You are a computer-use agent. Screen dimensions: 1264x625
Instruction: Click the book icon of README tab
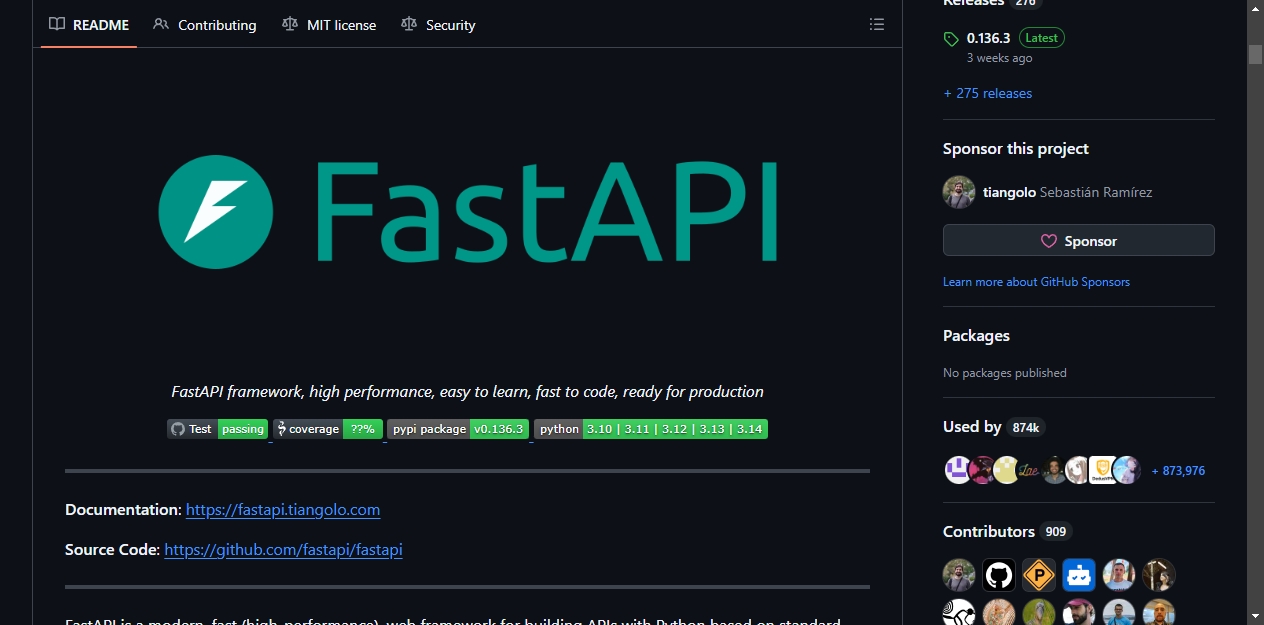pyautogui.click(x=57, y=25)
